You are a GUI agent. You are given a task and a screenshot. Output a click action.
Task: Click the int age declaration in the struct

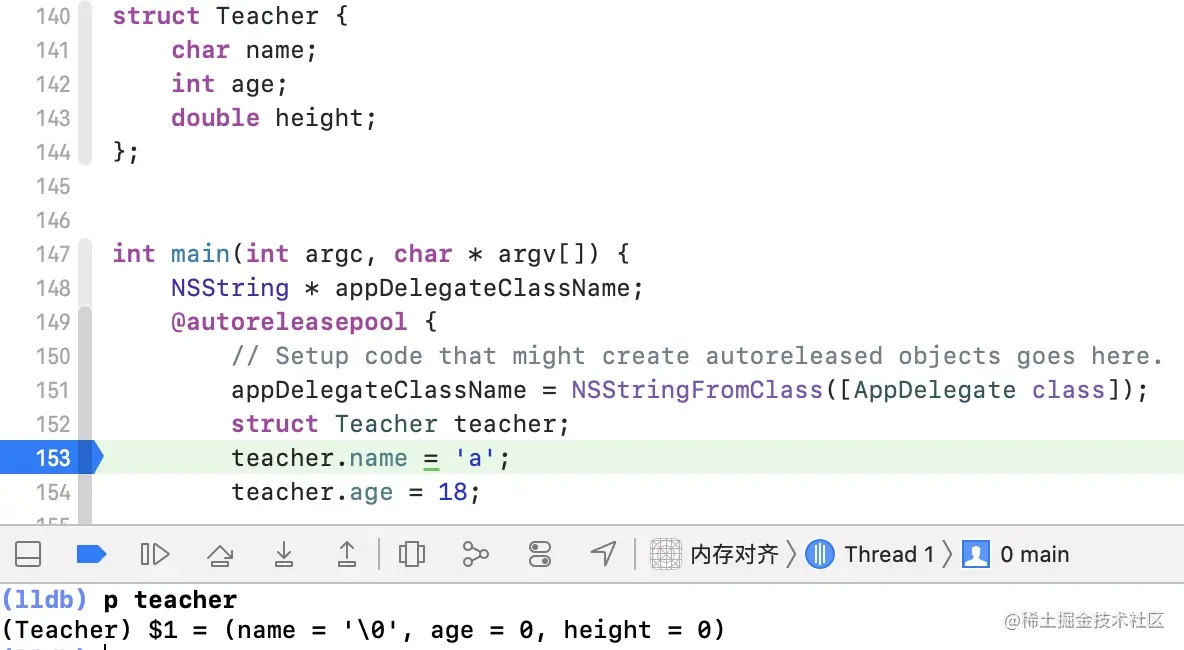(x=230, y=84)
